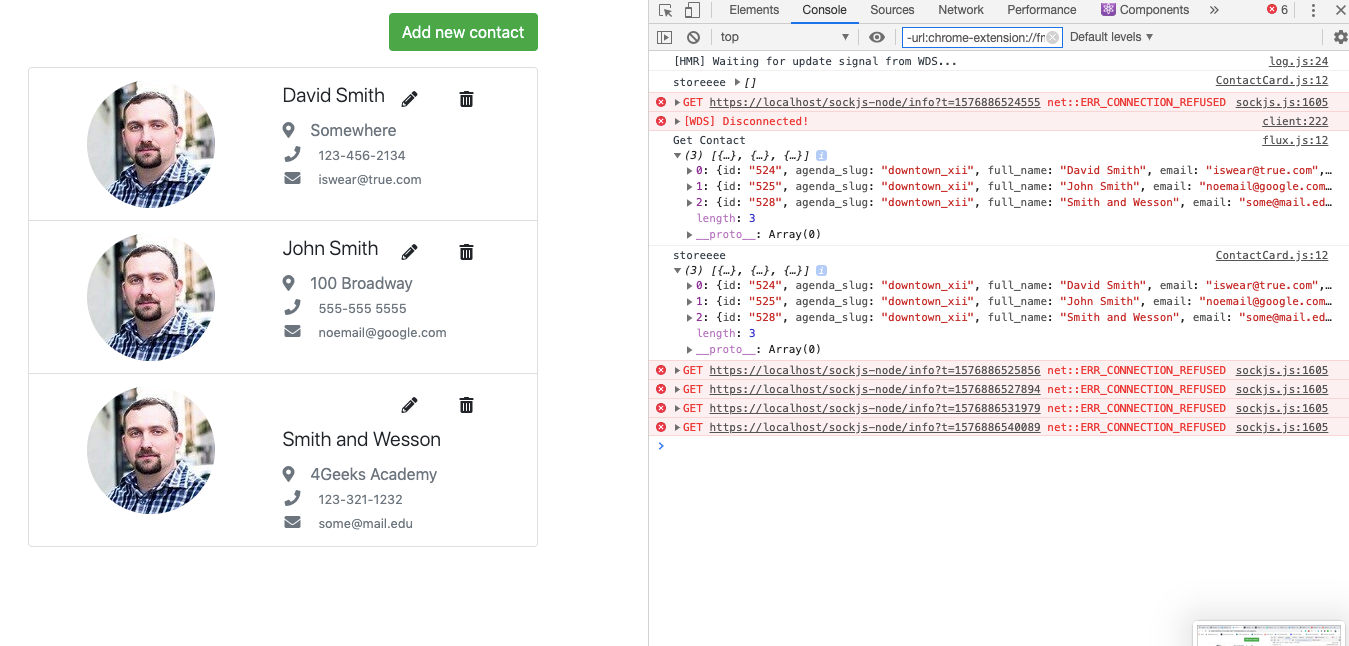This screenshot has height=646, width=1349.
Task: Click the Add new contact button
Action: [x=463, y=32]
